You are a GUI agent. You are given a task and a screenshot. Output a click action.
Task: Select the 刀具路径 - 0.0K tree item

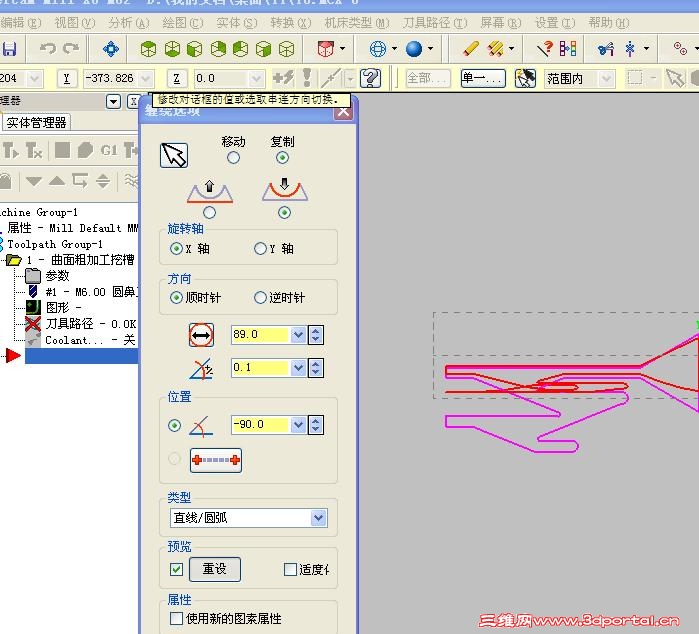pyautogui.click(x=90, y=324)
